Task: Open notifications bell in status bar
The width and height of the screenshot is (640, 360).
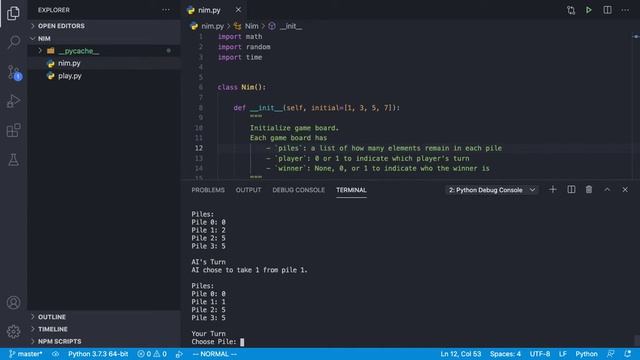Action: coord(628,354)
